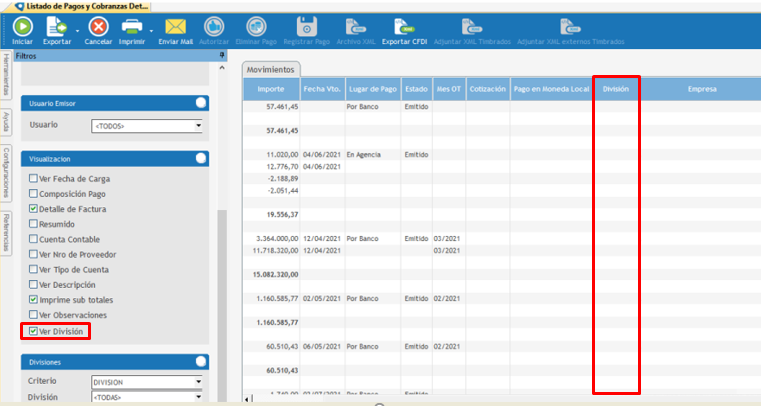Uncheck Imprime sub totales checkbox
Image resolution: width=761 pixels, height=406 pixels.
pos(33,299)
